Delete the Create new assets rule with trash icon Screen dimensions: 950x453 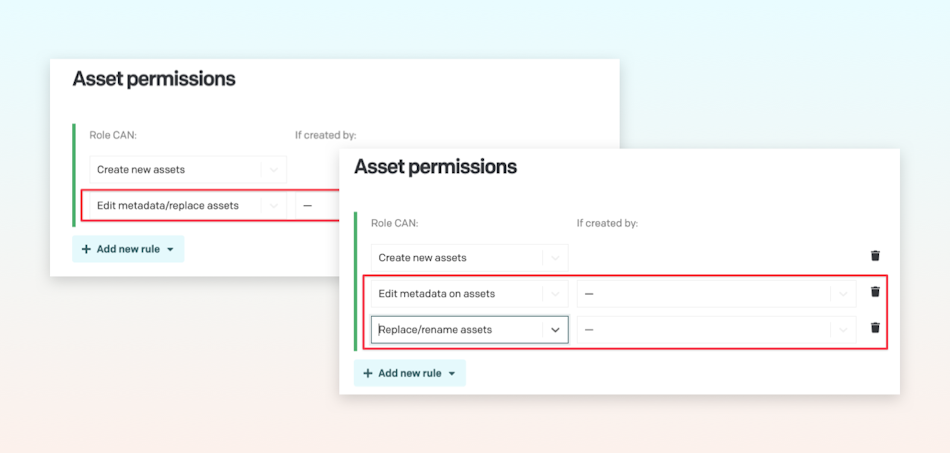click(x=875, y=256)
